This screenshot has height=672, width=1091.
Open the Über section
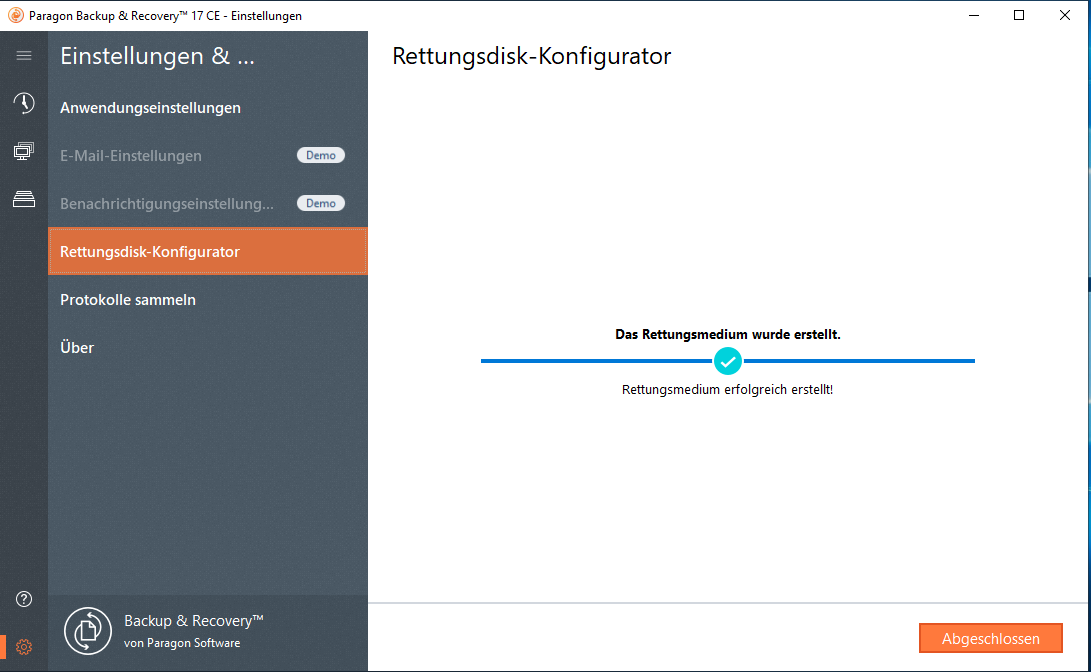207,348
